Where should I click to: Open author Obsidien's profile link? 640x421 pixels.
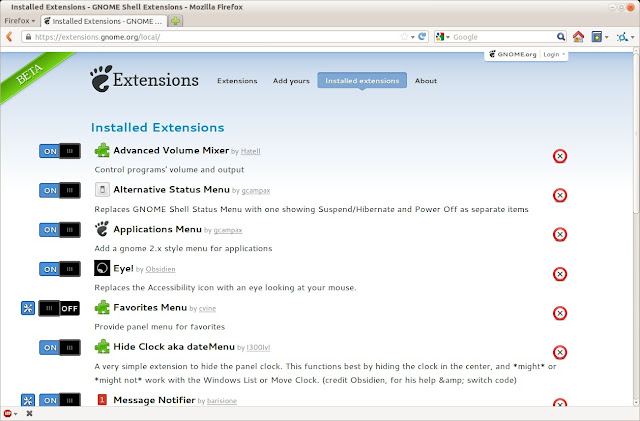click(x=160, y=270)
